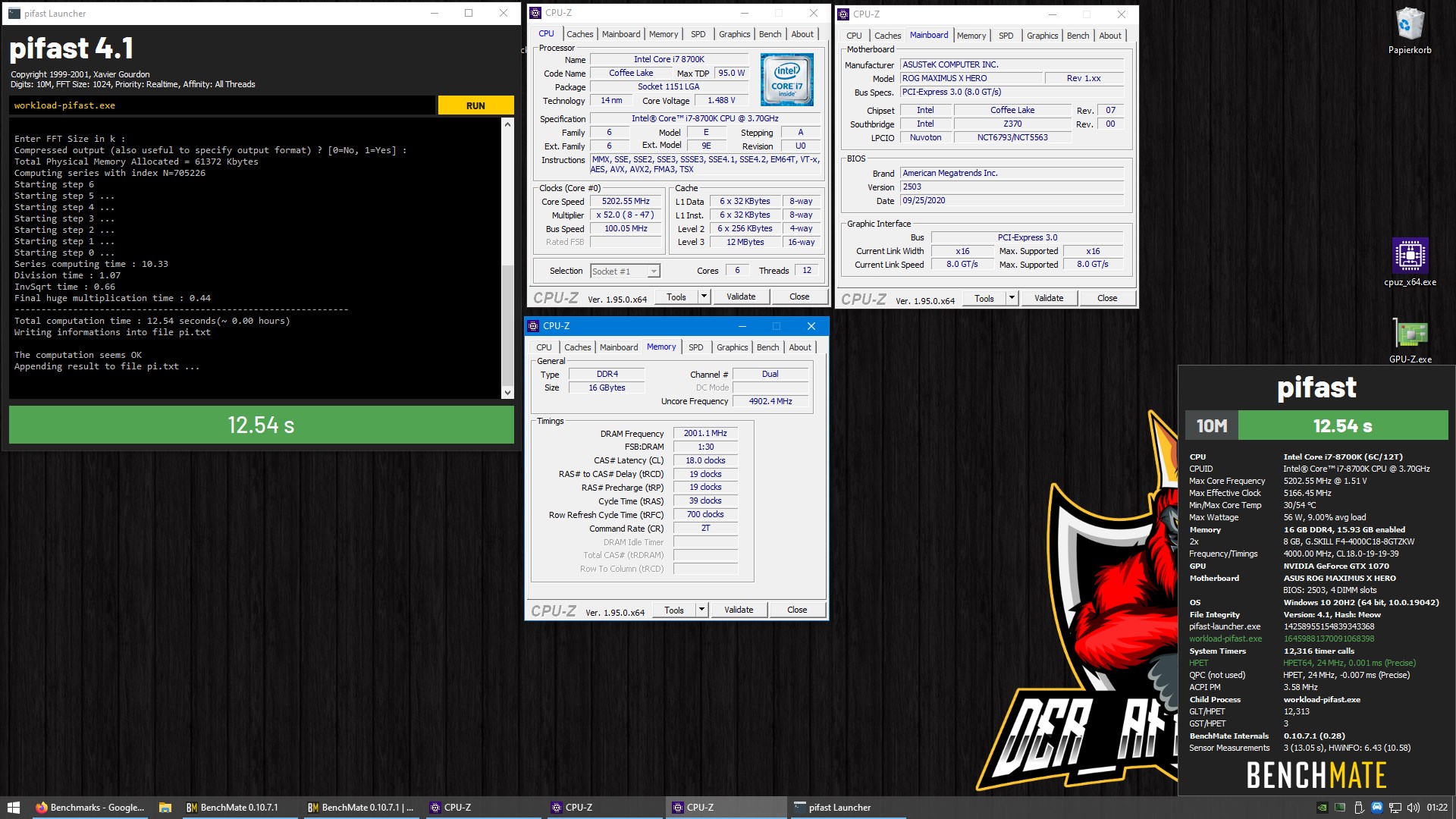Viewport: 1456px width, 819px height.
Task: Switch to the Benchmarks Google taskbar window
Action: (x=89, y=808)
